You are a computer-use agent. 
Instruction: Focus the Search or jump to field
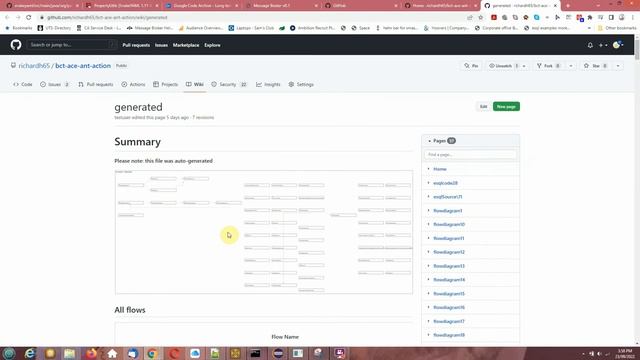(x=71, y=45)
